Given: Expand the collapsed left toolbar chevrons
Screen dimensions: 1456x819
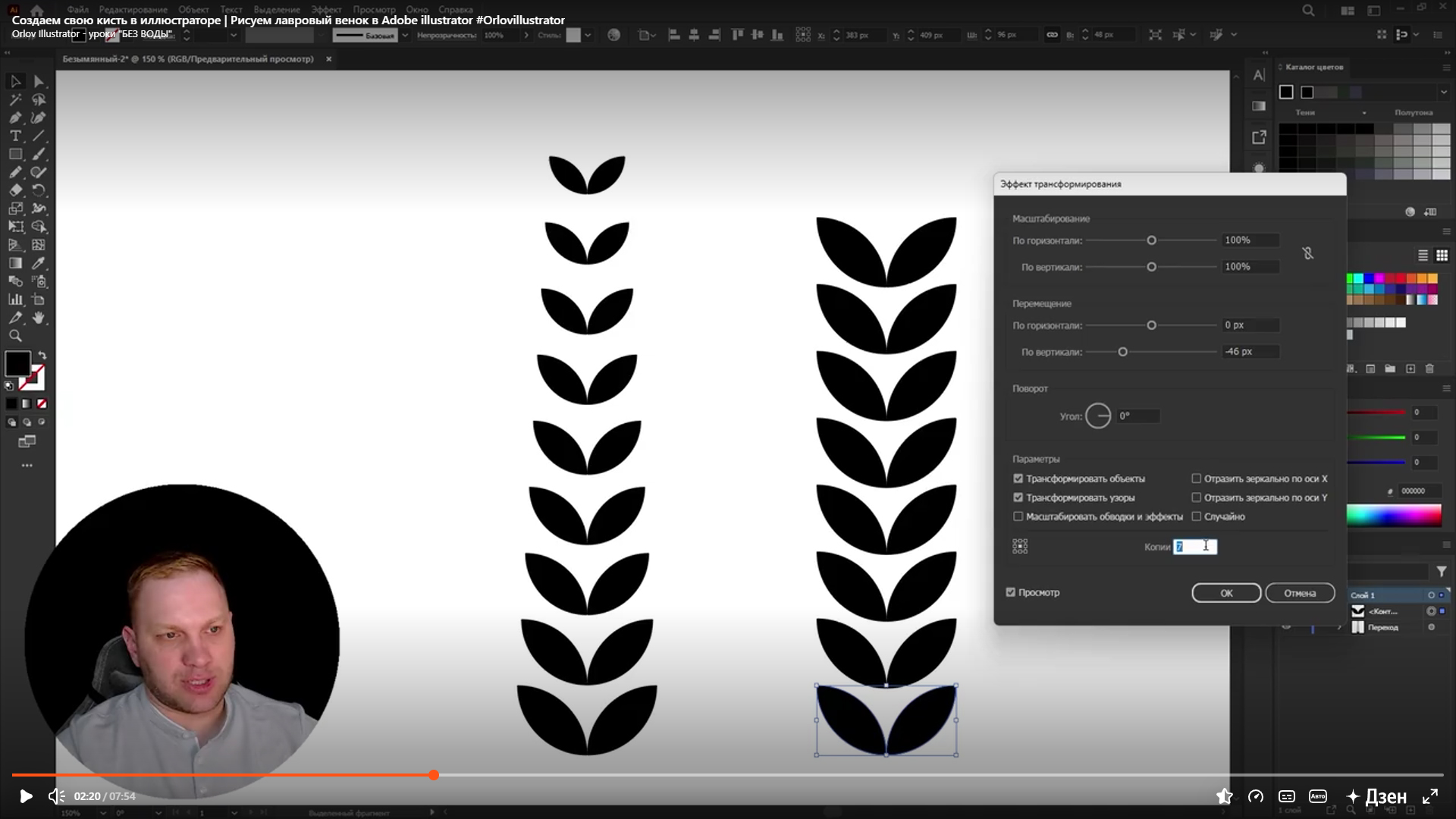Looking at the screenshot, I should pos(8,53).
